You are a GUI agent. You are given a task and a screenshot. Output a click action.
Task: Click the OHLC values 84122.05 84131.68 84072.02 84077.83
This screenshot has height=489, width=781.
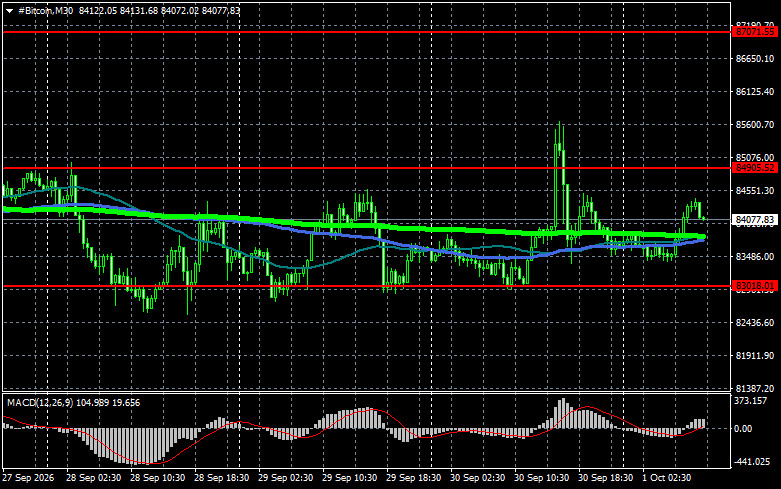pos(159,10)
